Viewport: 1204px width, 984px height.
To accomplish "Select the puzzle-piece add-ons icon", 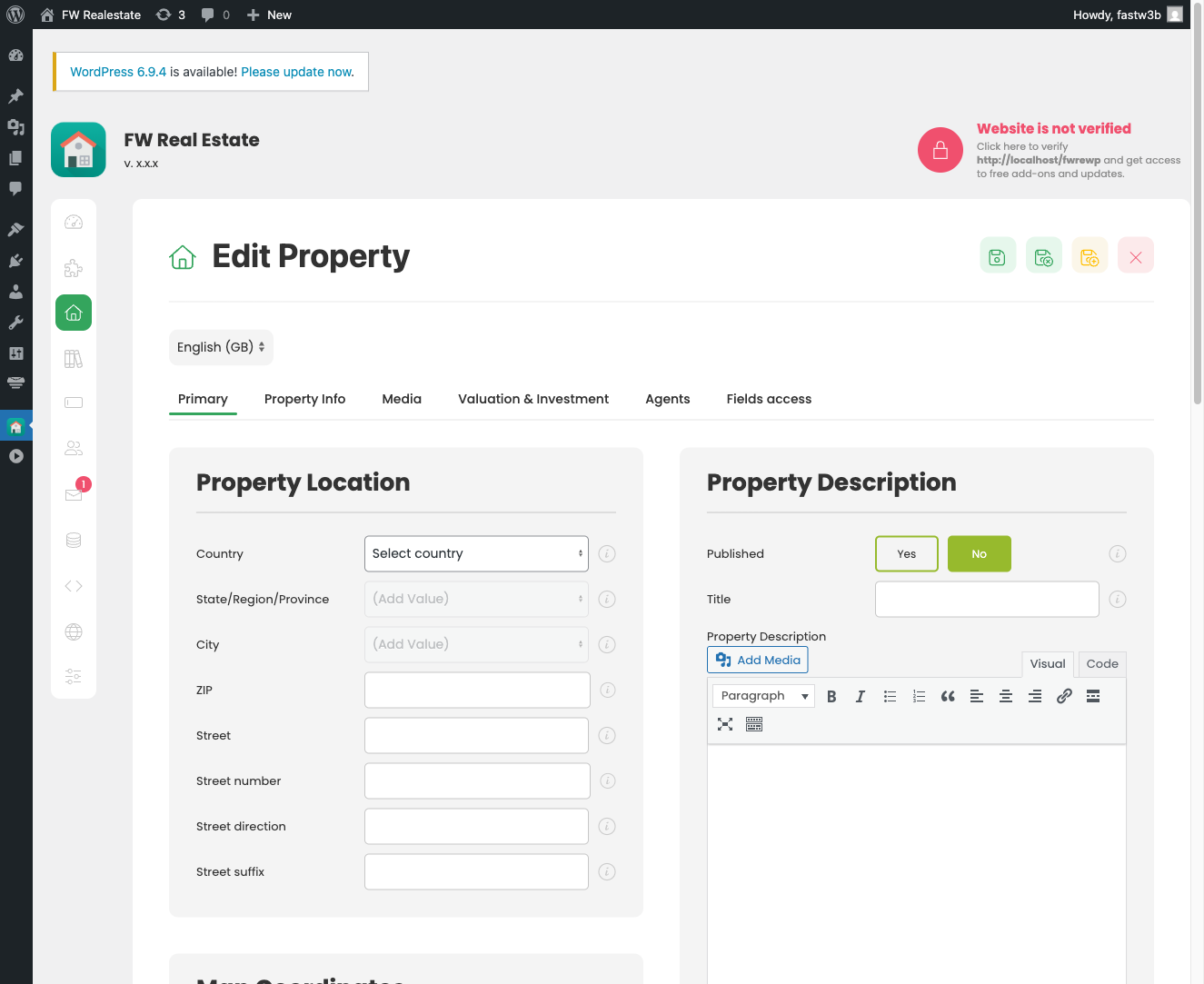I will pos(74,267).
